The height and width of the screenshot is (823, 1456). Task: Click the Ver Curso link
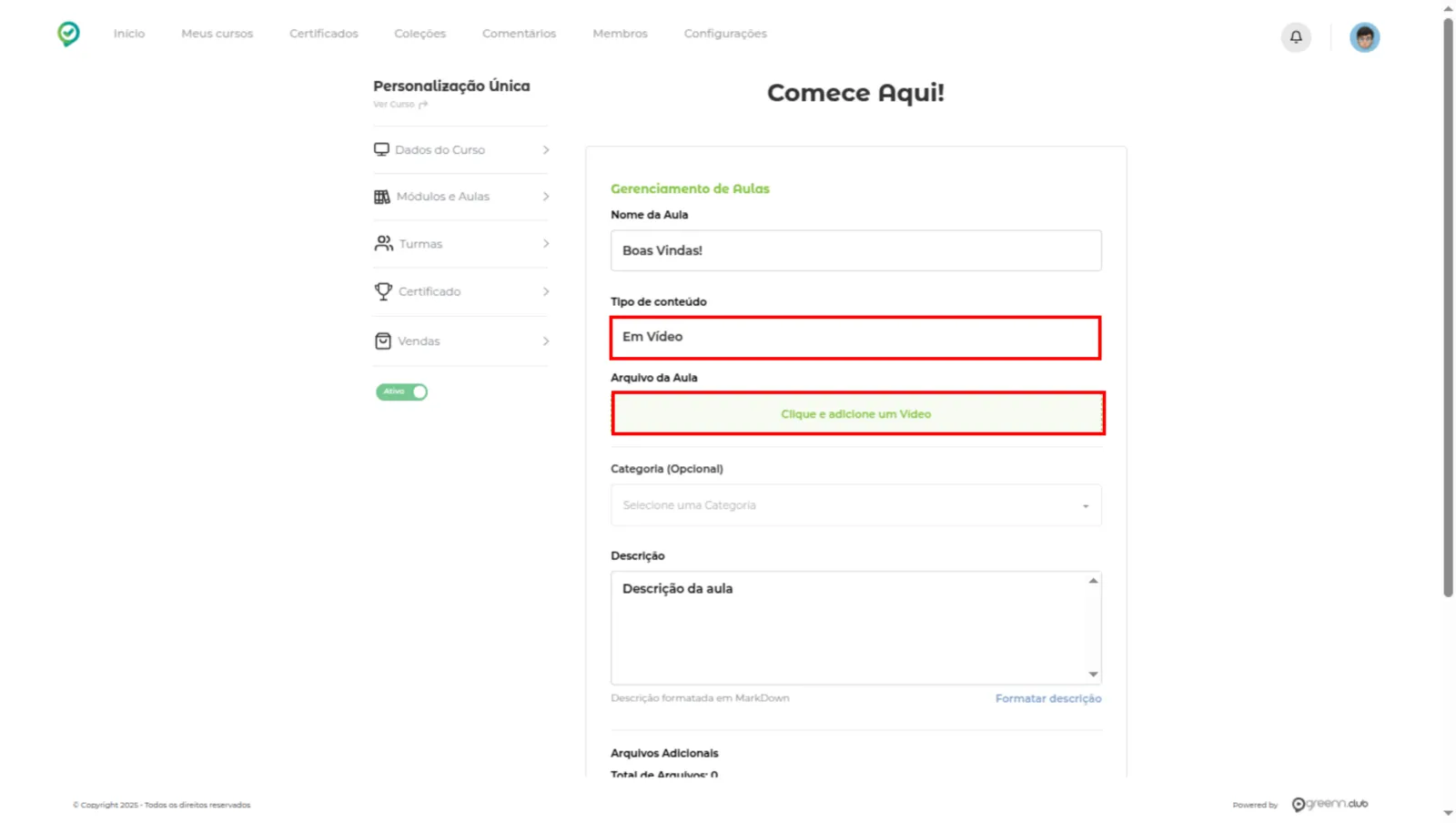pyautogui.click(x=394, y=105)
